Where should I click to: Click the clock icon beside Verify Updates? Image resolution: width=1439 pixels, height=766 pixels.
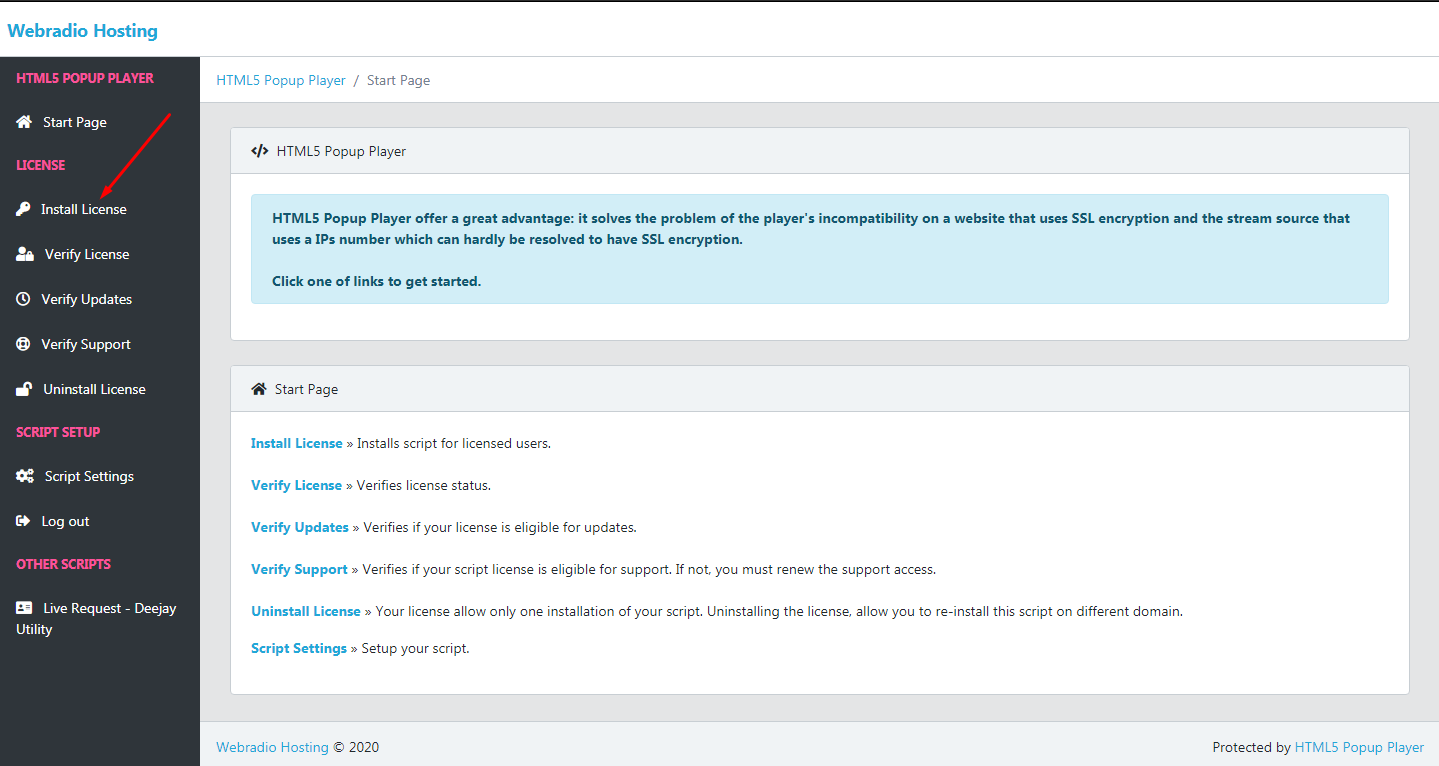pos(23,299)
